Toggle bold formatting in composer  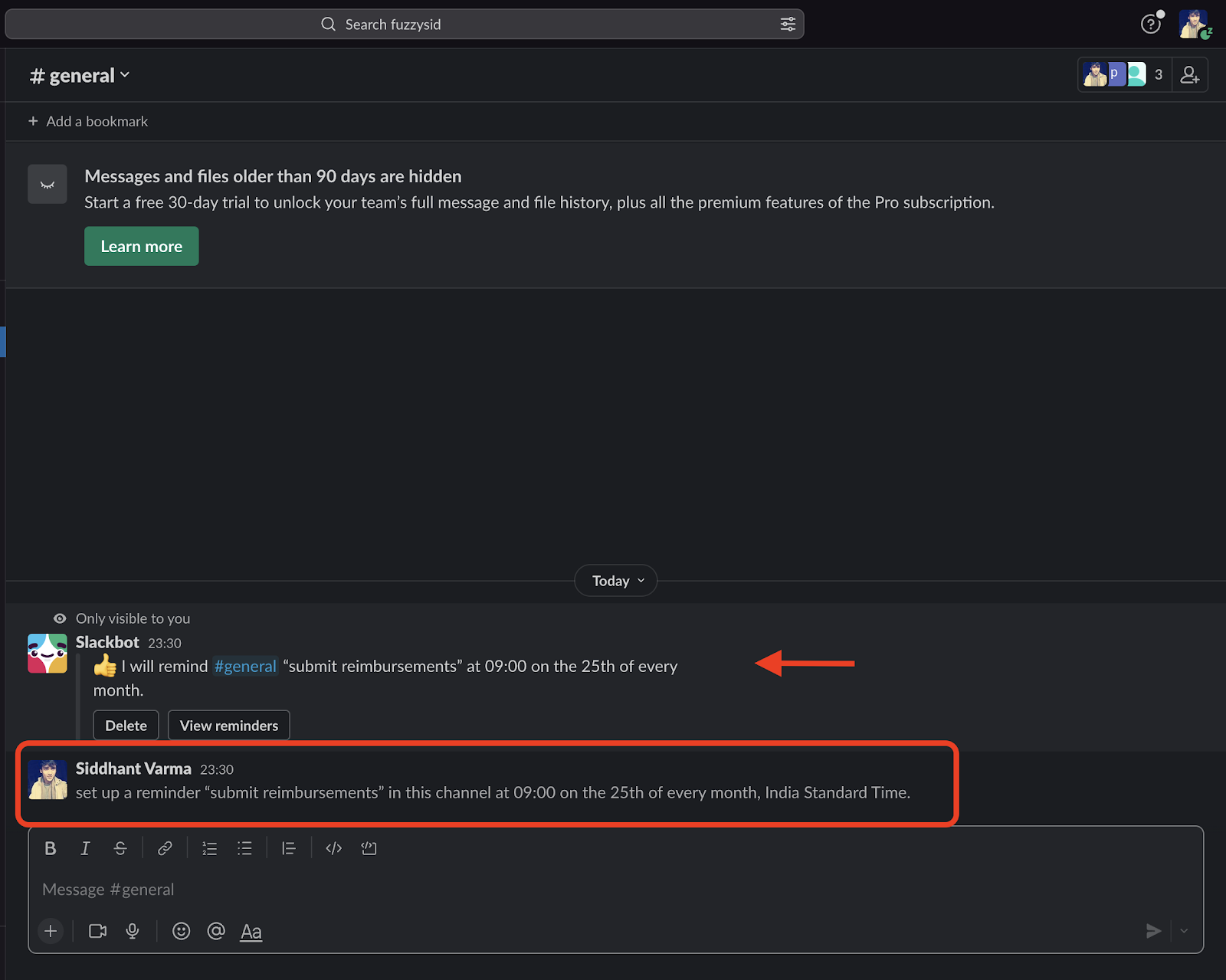(51, 848)
